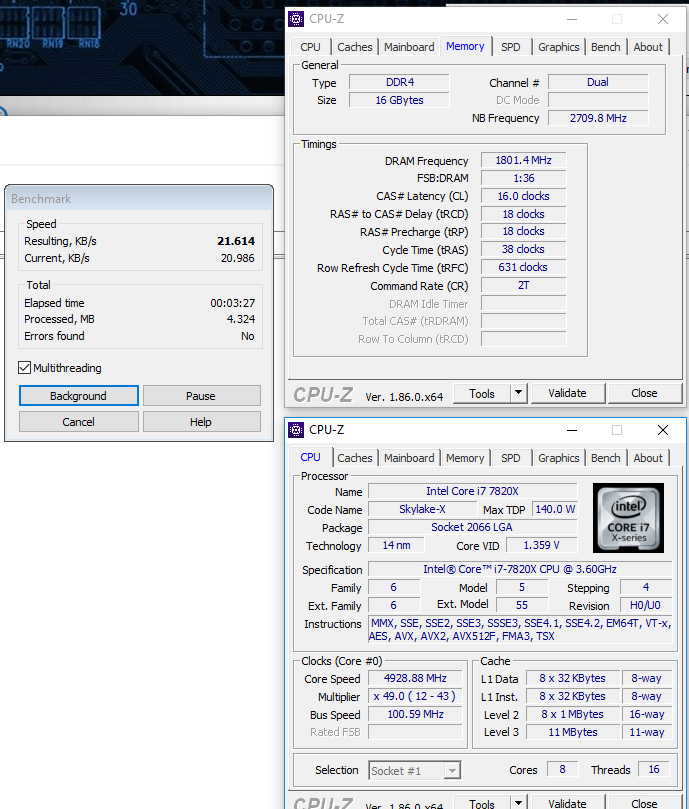The image size is (689, 809).
Task: Select Memory tab in upper CPU-Z window
Action: click(x=465, y=46)
